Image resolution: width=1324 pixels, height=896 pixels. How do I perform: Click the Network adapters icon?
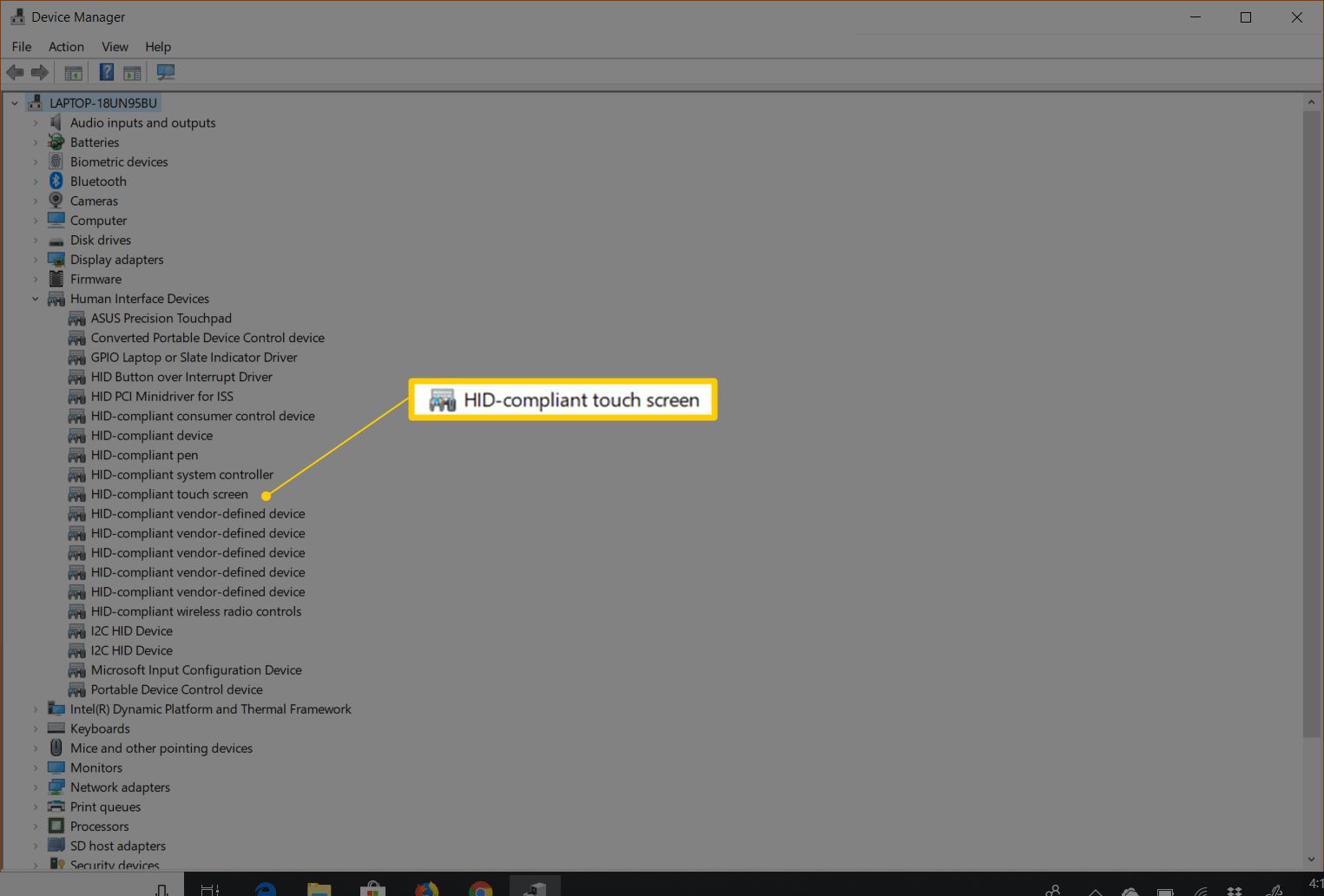pos(56,787)
